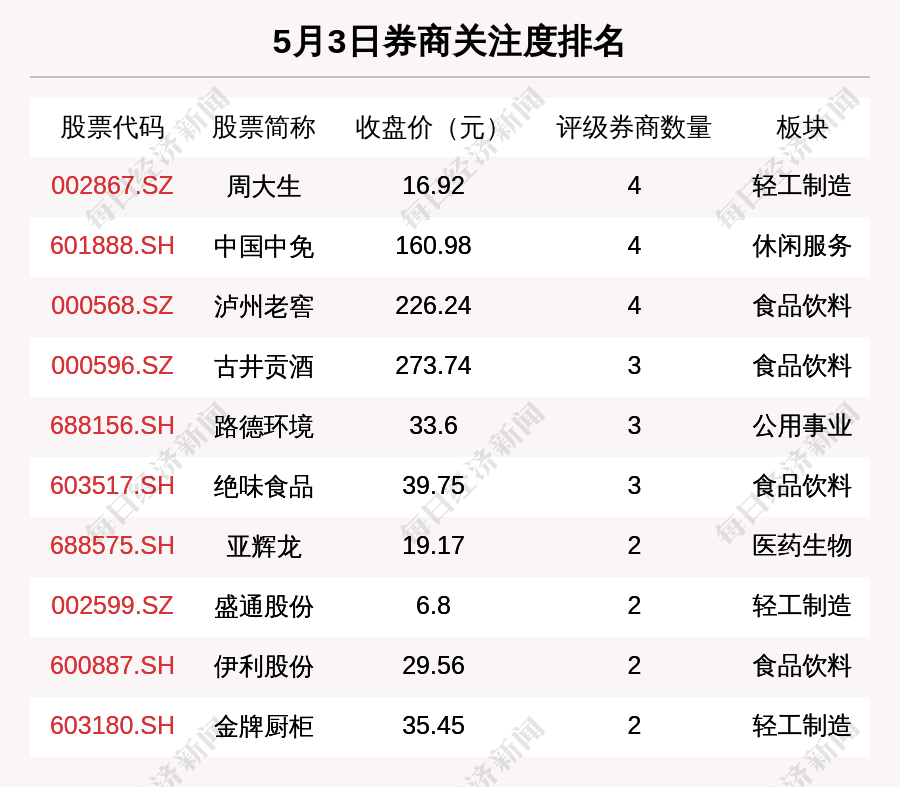Screen dimensions: 900x787
Task: Click stock name 金牌厨柜
Action: 263,727
